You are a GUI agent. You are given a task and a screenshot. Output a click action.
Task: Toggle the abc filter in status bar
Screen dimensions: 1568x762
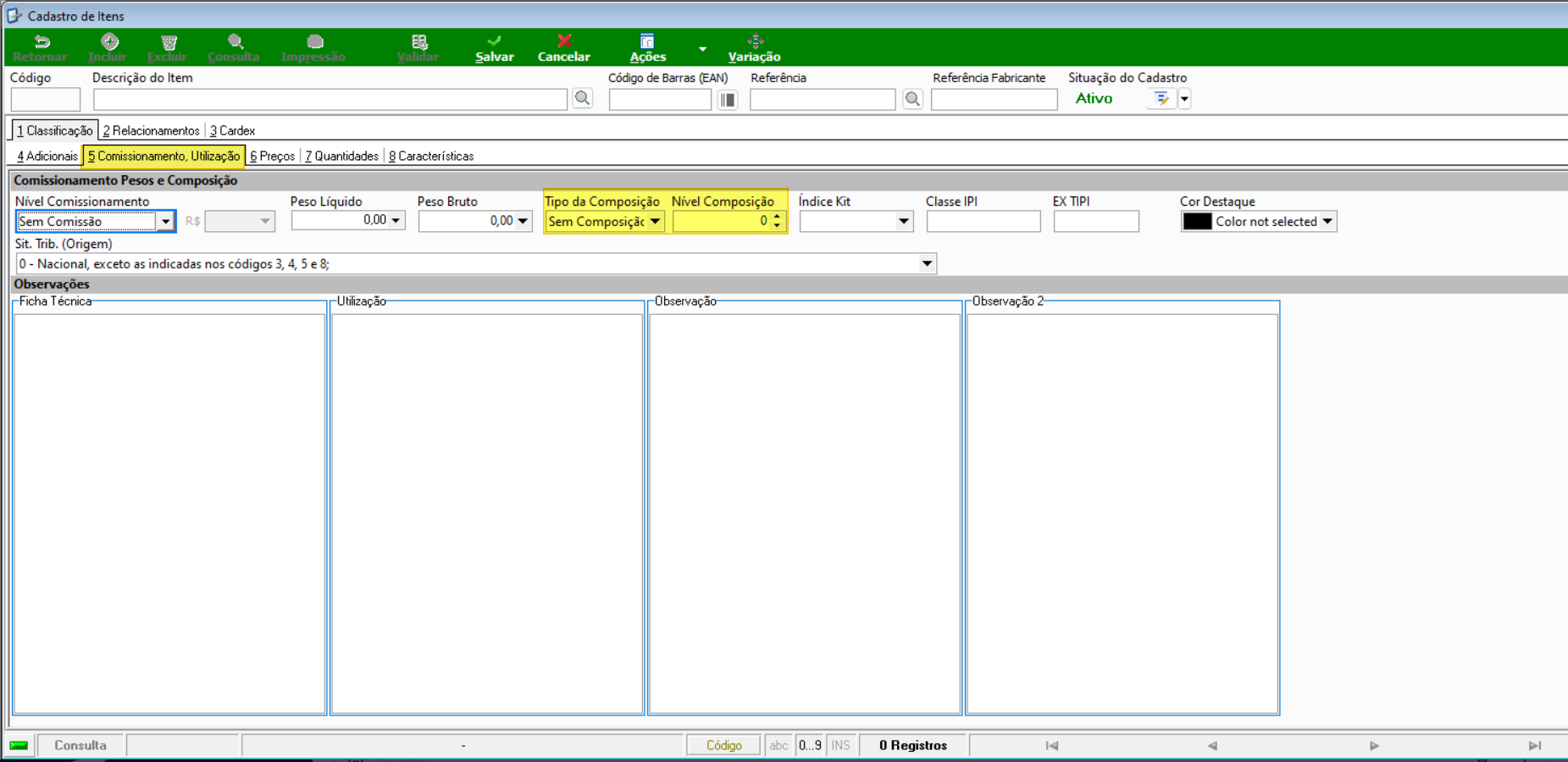click(778, 745)
